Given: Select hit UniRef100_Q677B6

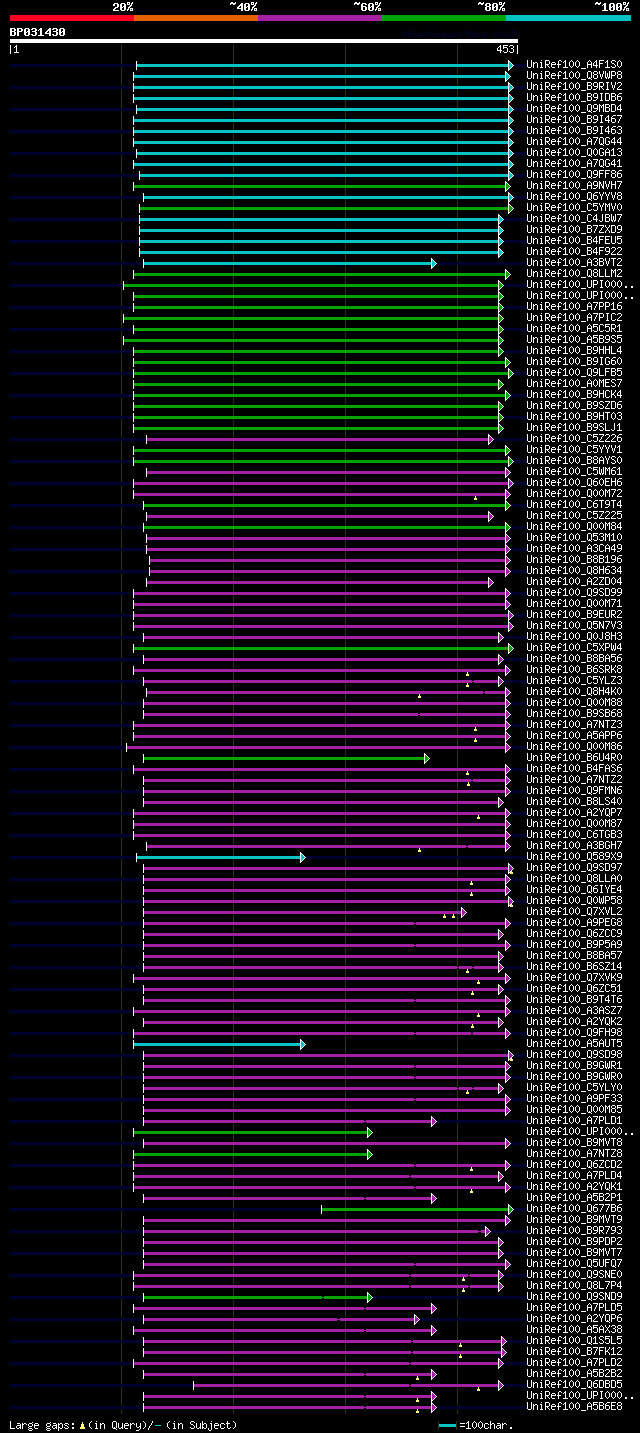Looking at the screenshot, I should (574, 1208).
